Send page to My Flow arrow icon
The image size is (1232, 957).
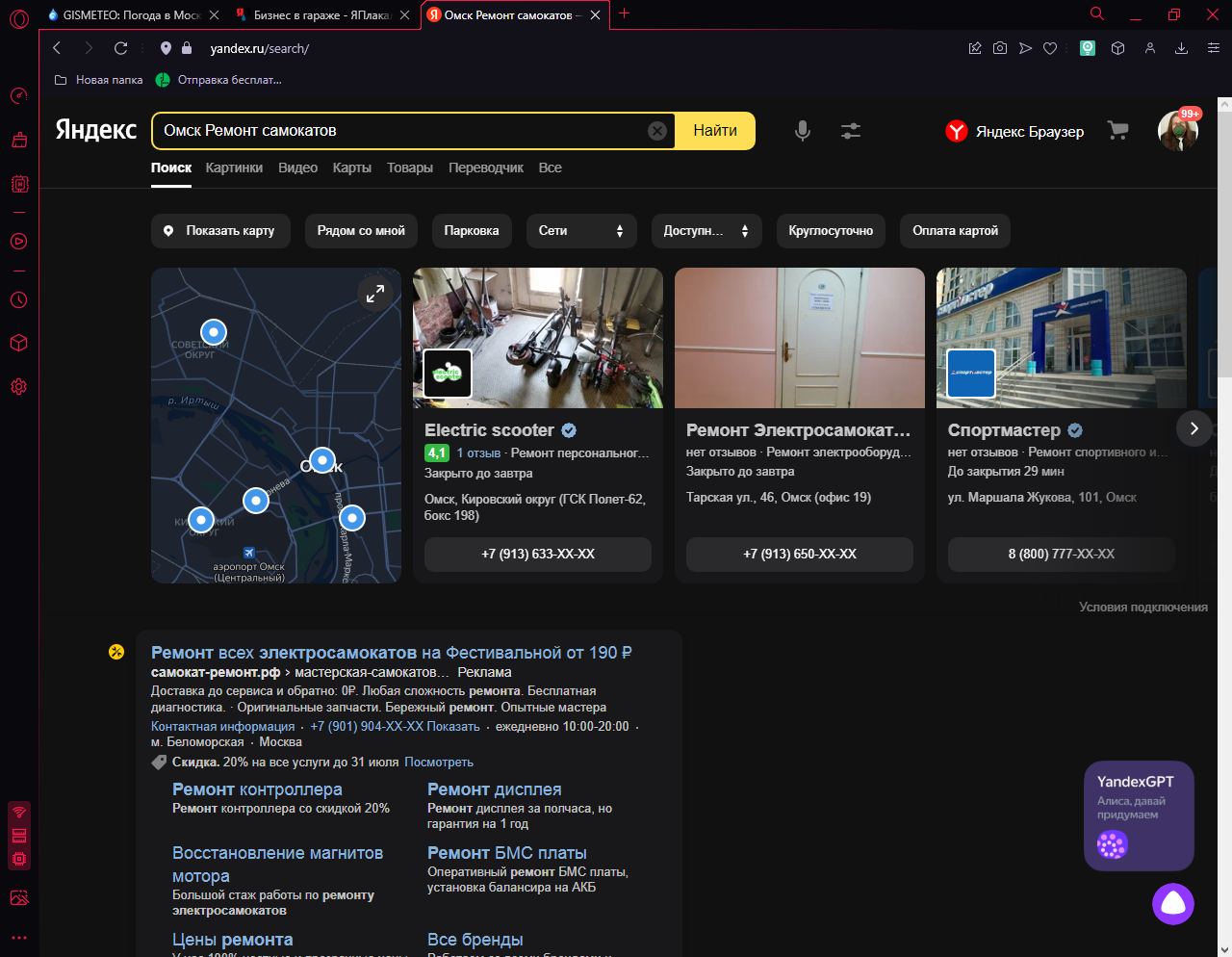(x=1025, y=48)
